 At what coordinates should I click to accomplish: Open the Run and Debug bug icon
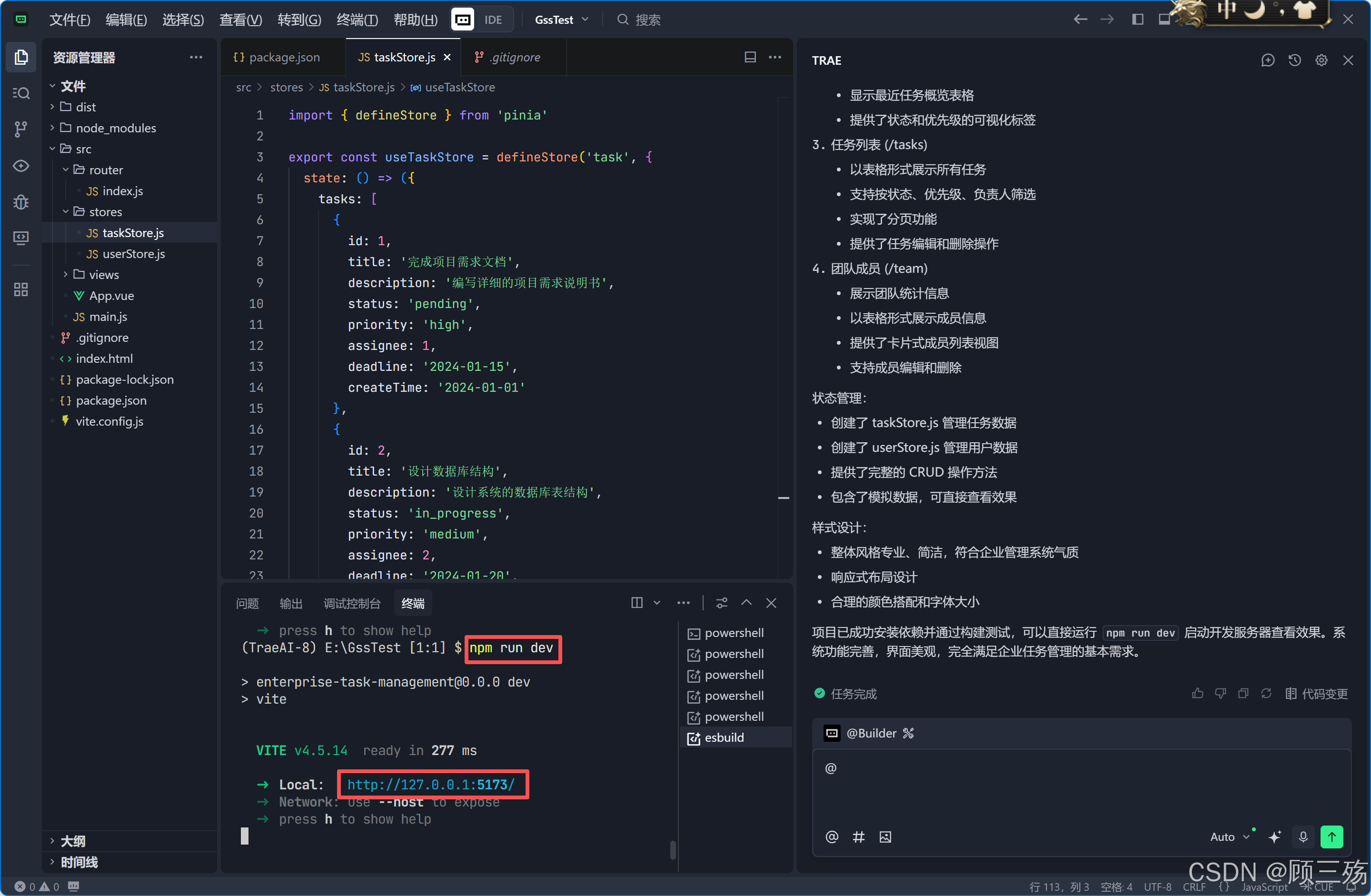point(21,202)
